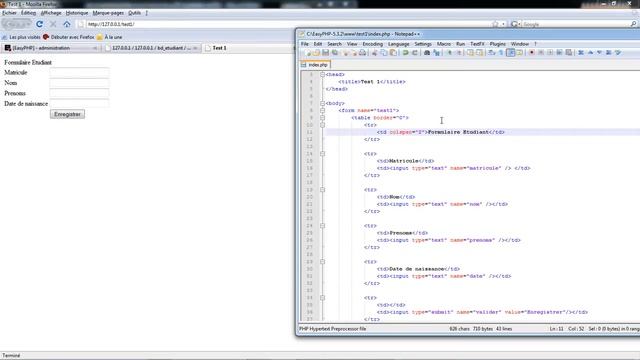This screenshot has height=360, width=640.
Task: Reload the page in Firefox
Action: tap(40, 24)
